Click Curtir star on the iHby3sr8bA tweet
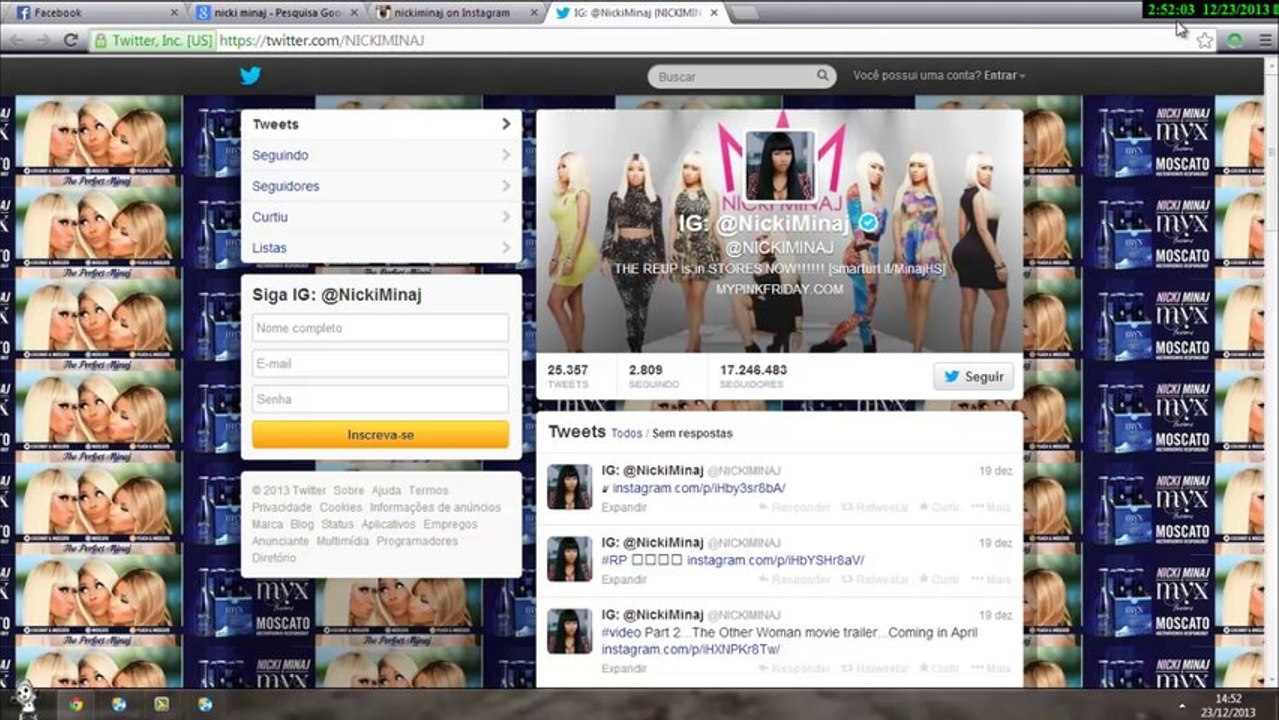The width and height of the screenshot is (1279, 720). click(x=939, y=508)
